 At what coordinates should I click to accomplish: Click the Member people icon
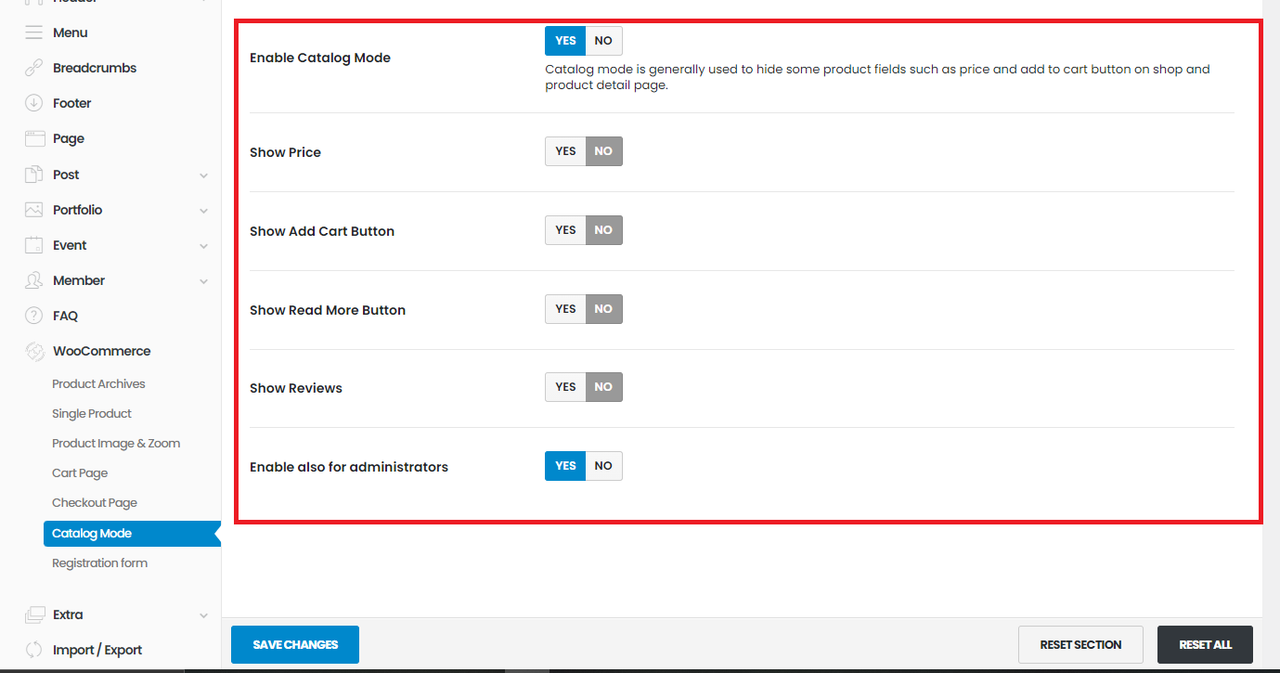[34, 281]
